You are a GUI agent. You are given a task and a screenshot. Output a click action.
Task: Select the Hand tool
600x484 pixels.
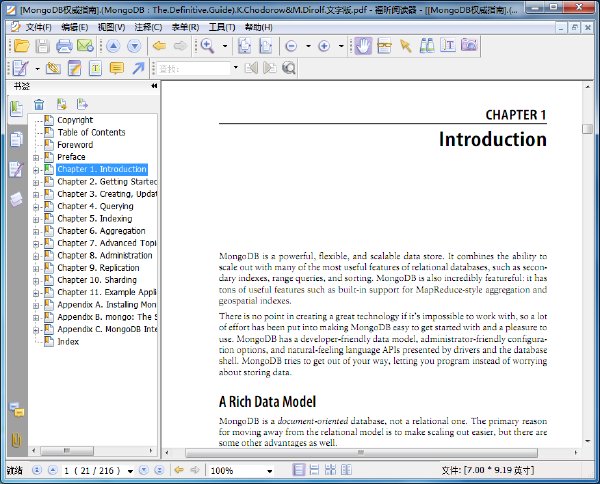(363, 46)
